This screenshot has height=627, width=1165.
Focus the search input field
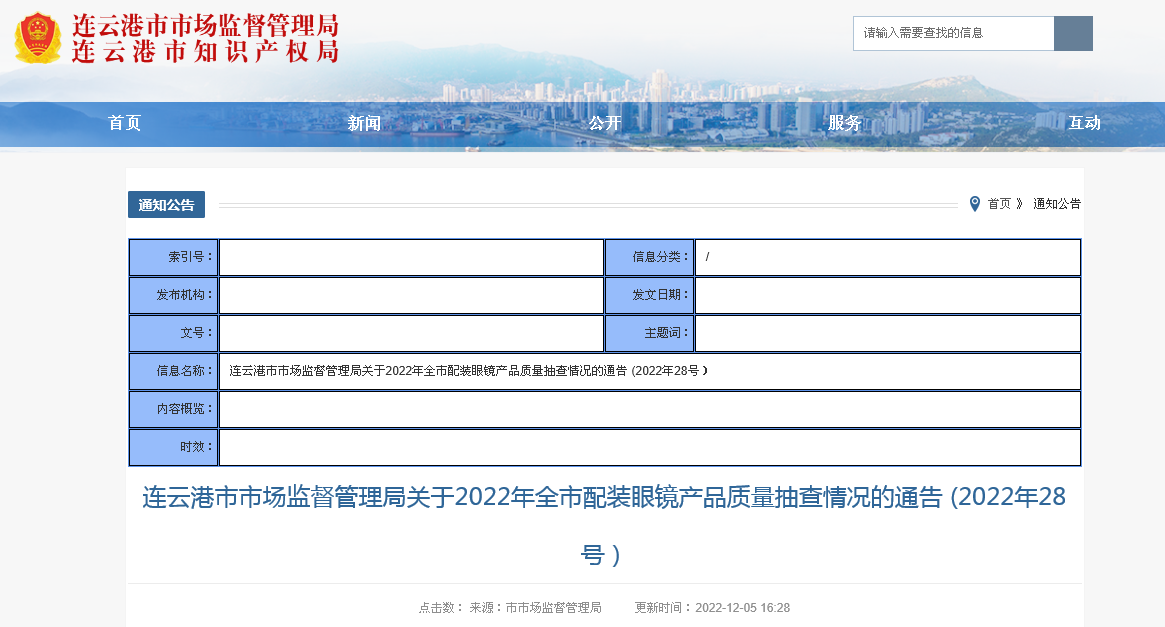coord(953,33)
